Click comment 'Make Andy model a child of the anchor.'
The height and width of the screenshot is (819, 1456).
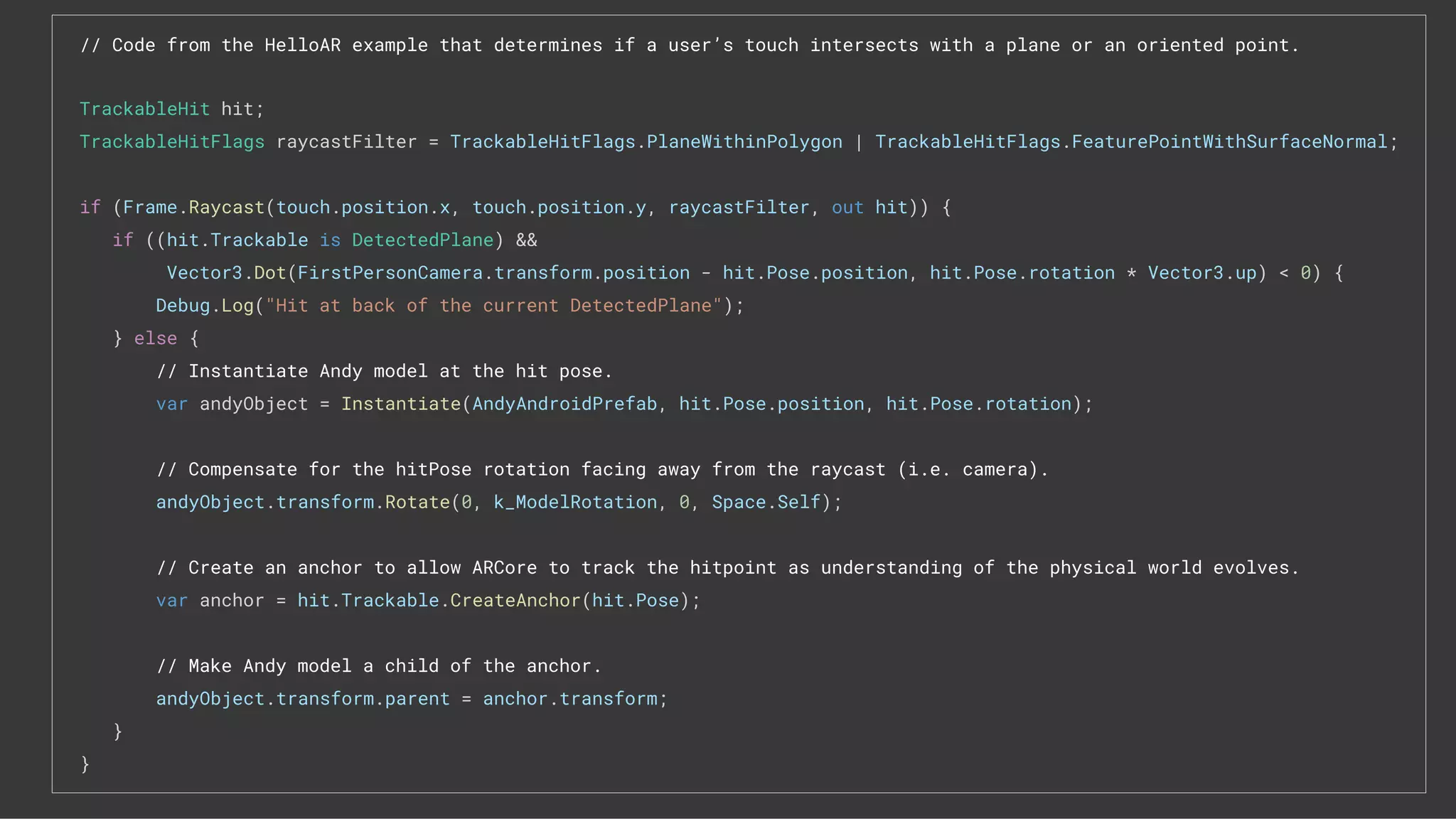379,665
